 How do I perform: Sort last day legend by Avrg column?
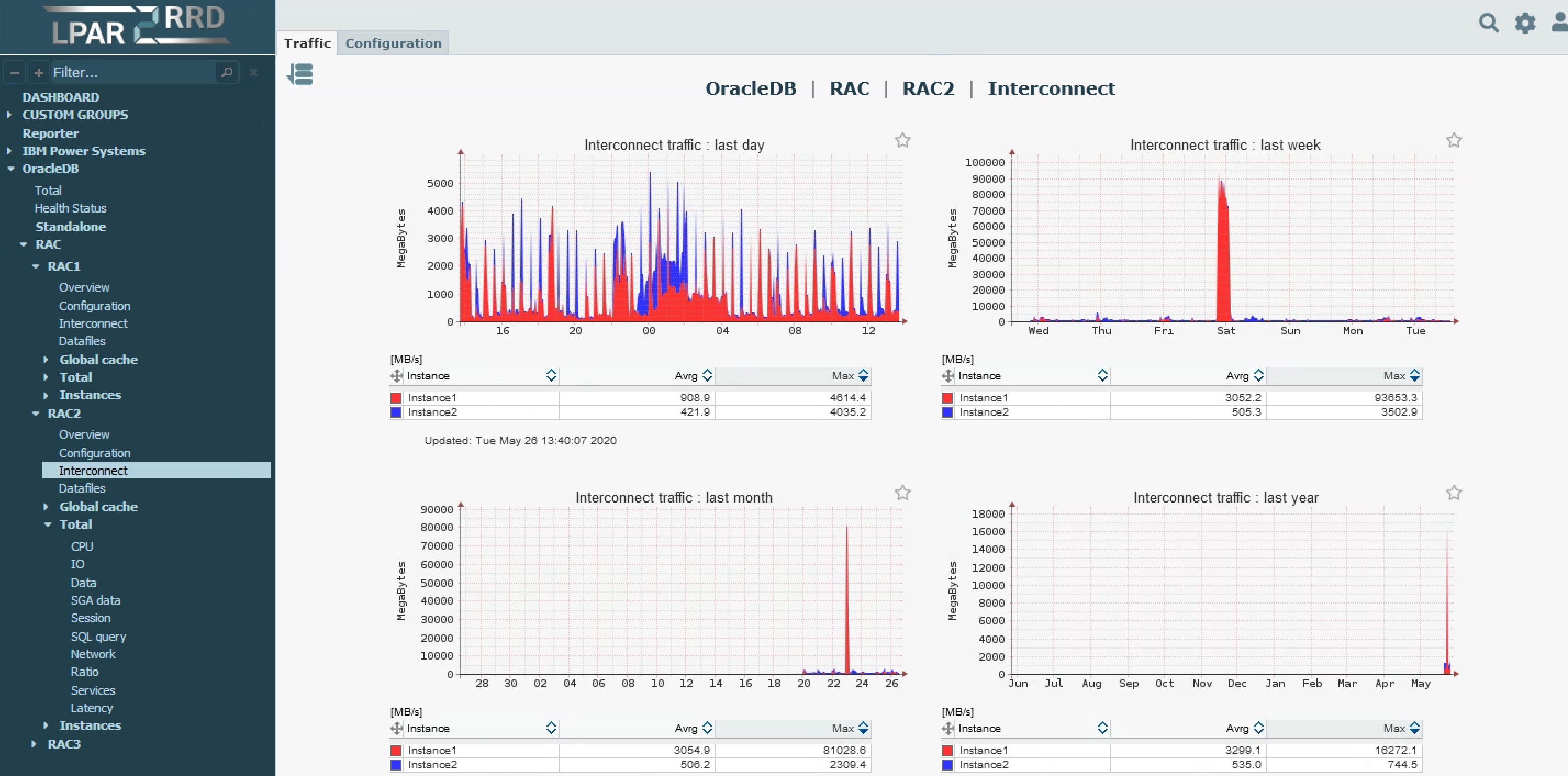coord(707,376)
